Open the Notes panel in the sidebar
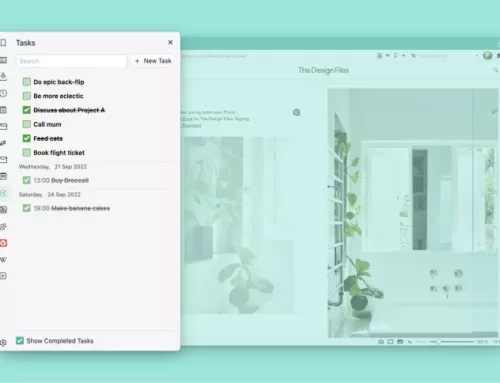 [3, 110]
